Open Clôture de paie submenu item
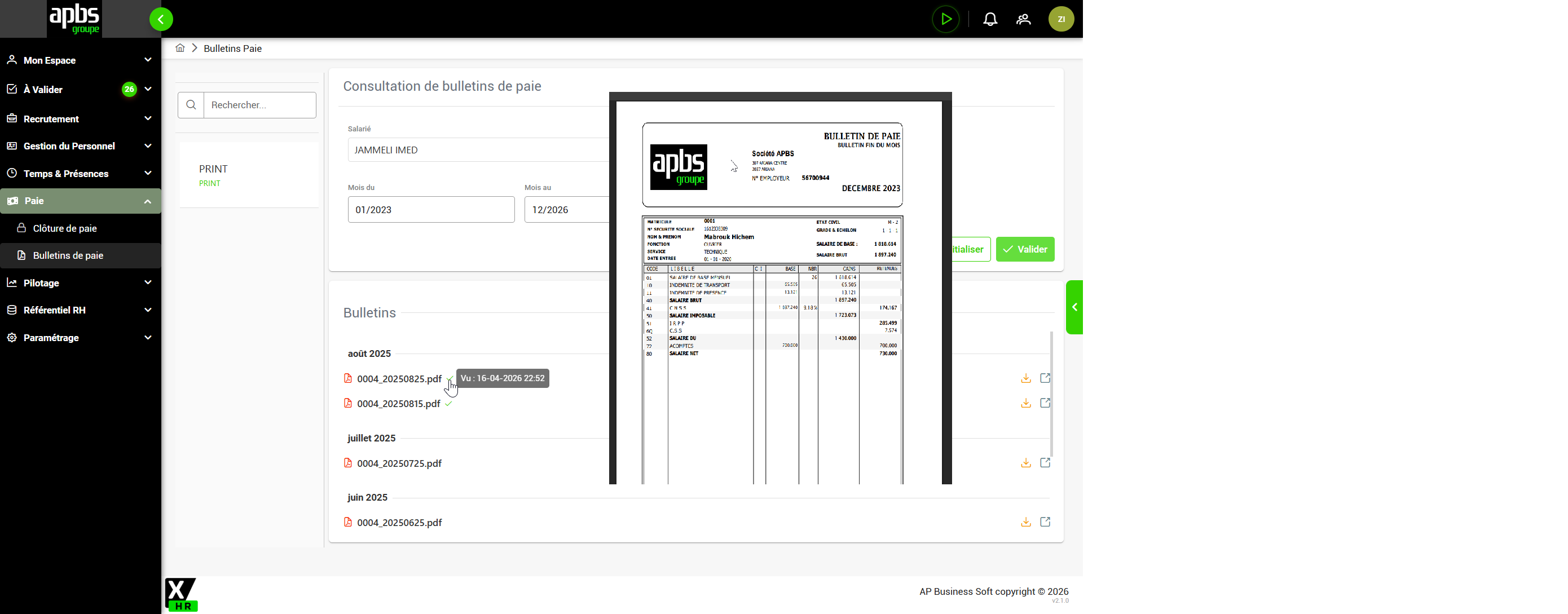The width and height of the screenshot is (1568, 614). [80, 228]
